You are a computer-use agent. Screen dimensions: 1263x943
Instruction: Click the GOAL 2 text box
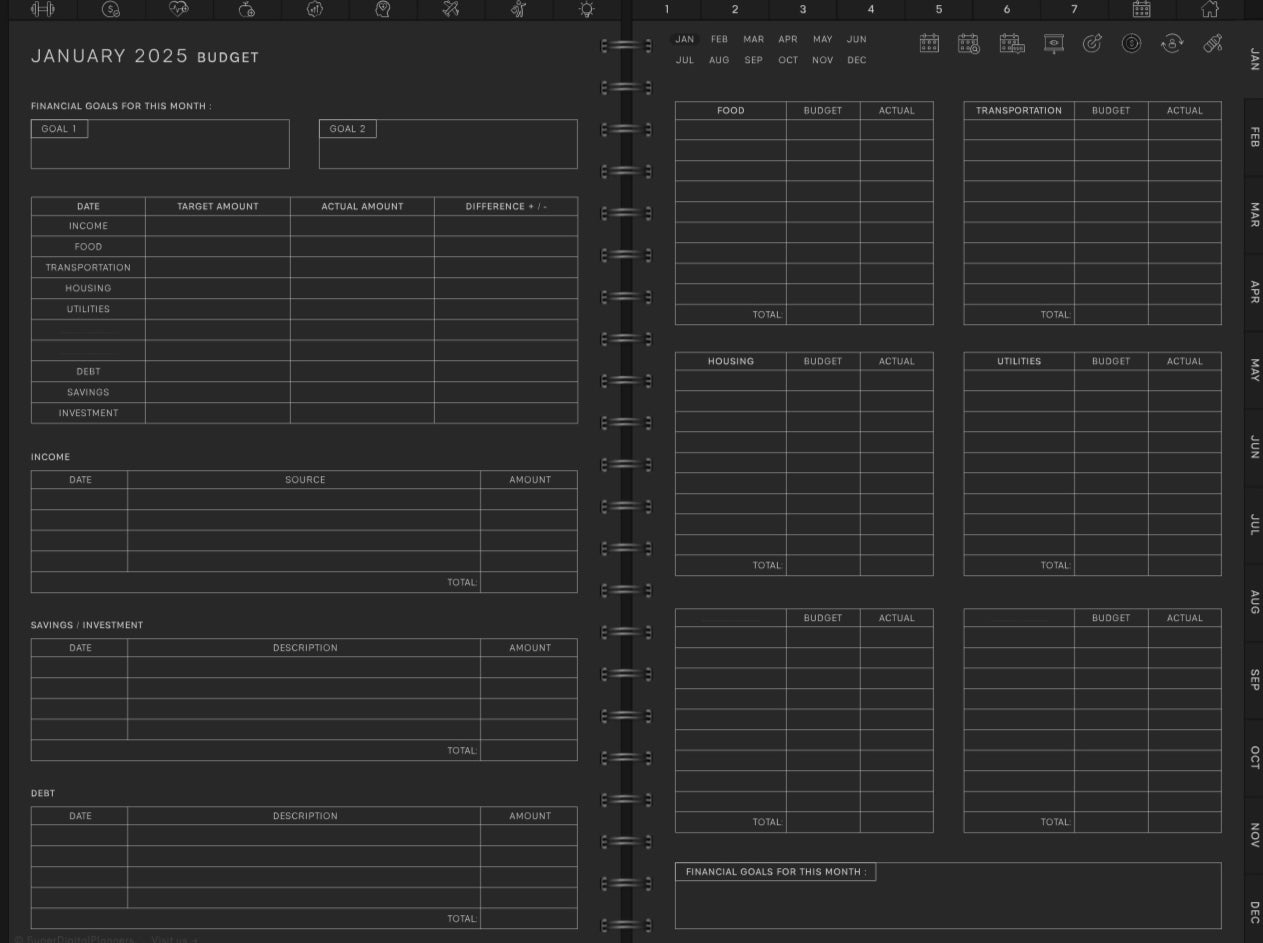(447, 152)
